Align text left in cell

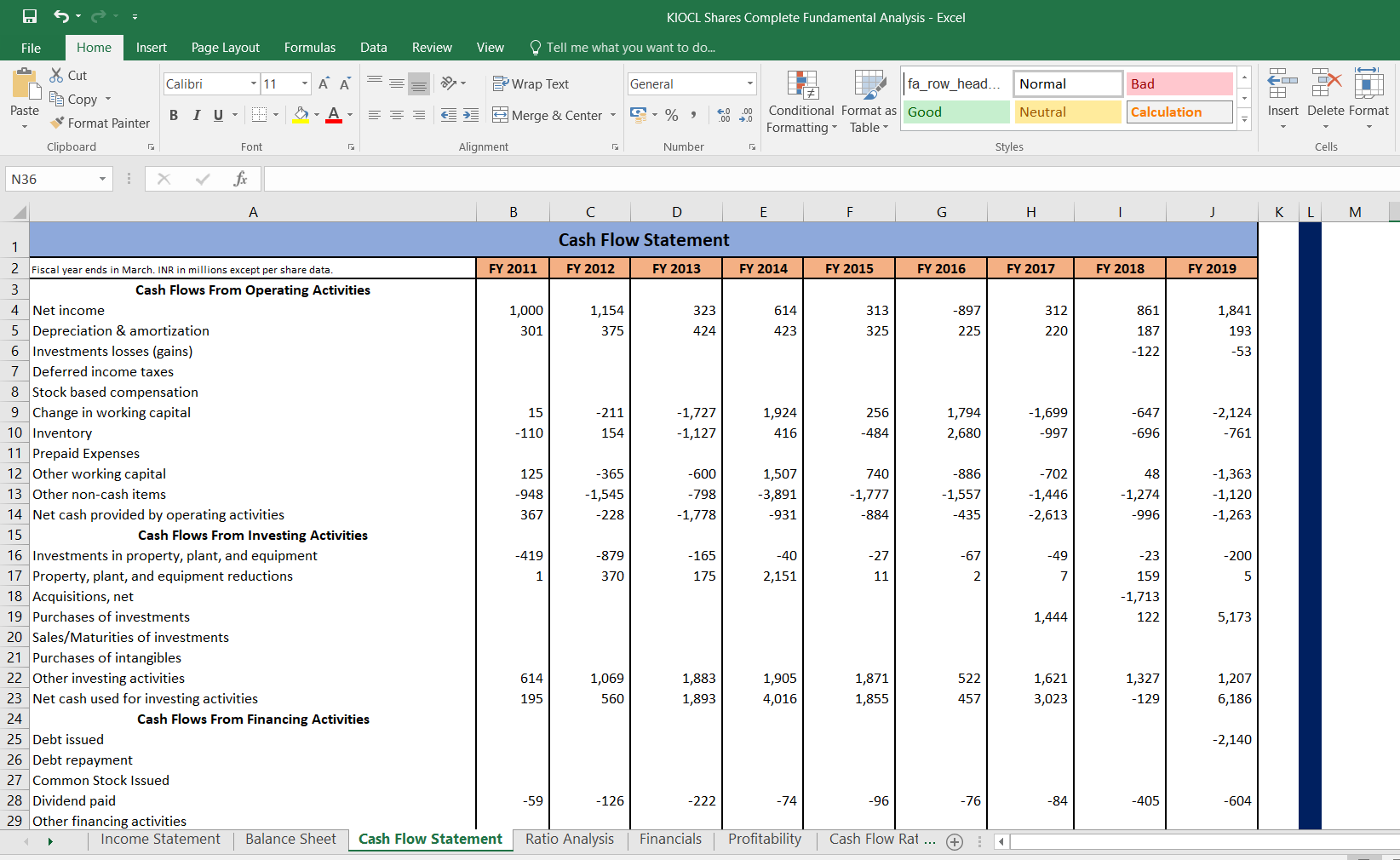(375, 115)
